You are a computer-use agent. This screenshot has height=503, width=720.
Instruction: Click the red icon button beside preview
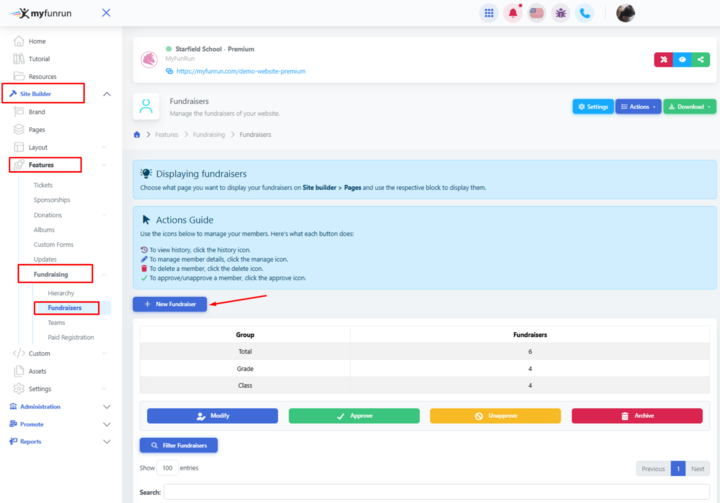663,60
